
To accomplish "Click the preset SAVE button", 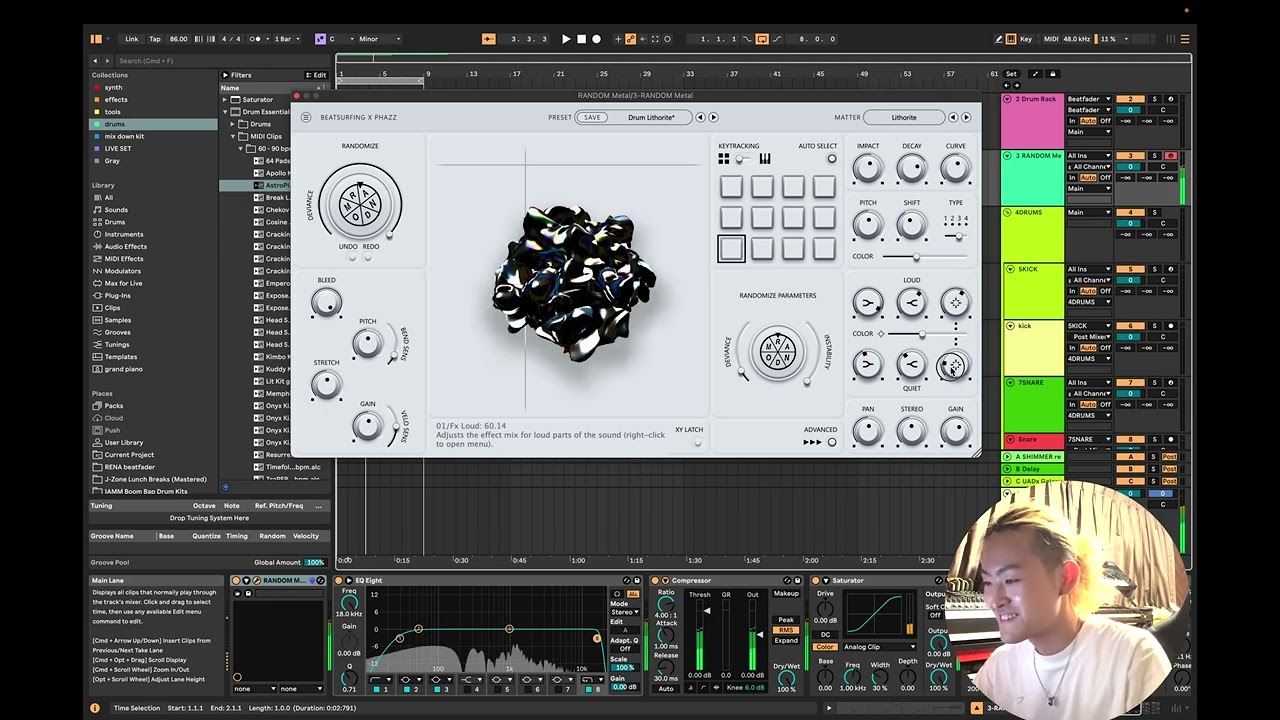I will point(593,117).
